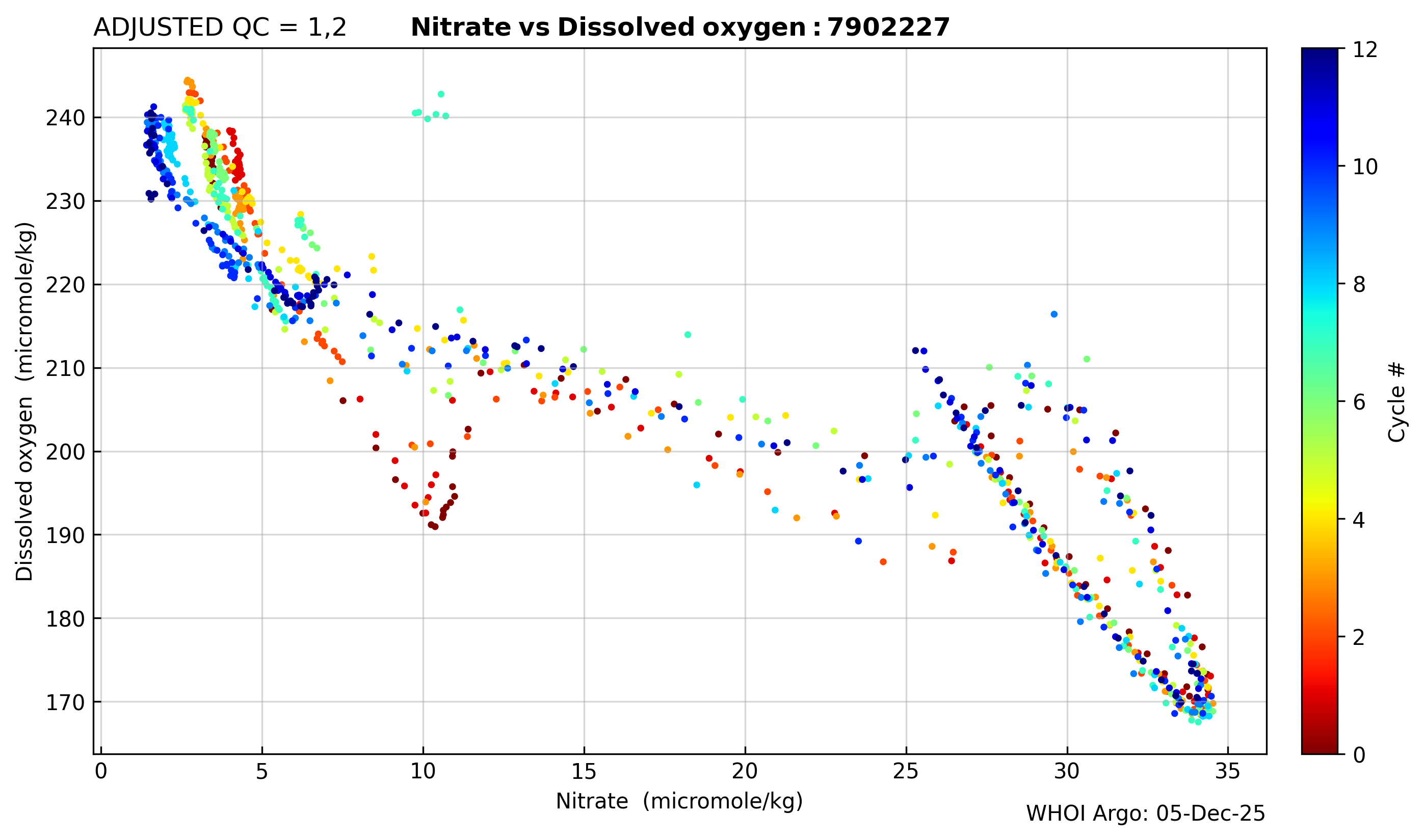This screenshot has width=1424, height=840.
Task: Click the 'ADJUSTED QC = 1,2' label
Action: point(220,28)
